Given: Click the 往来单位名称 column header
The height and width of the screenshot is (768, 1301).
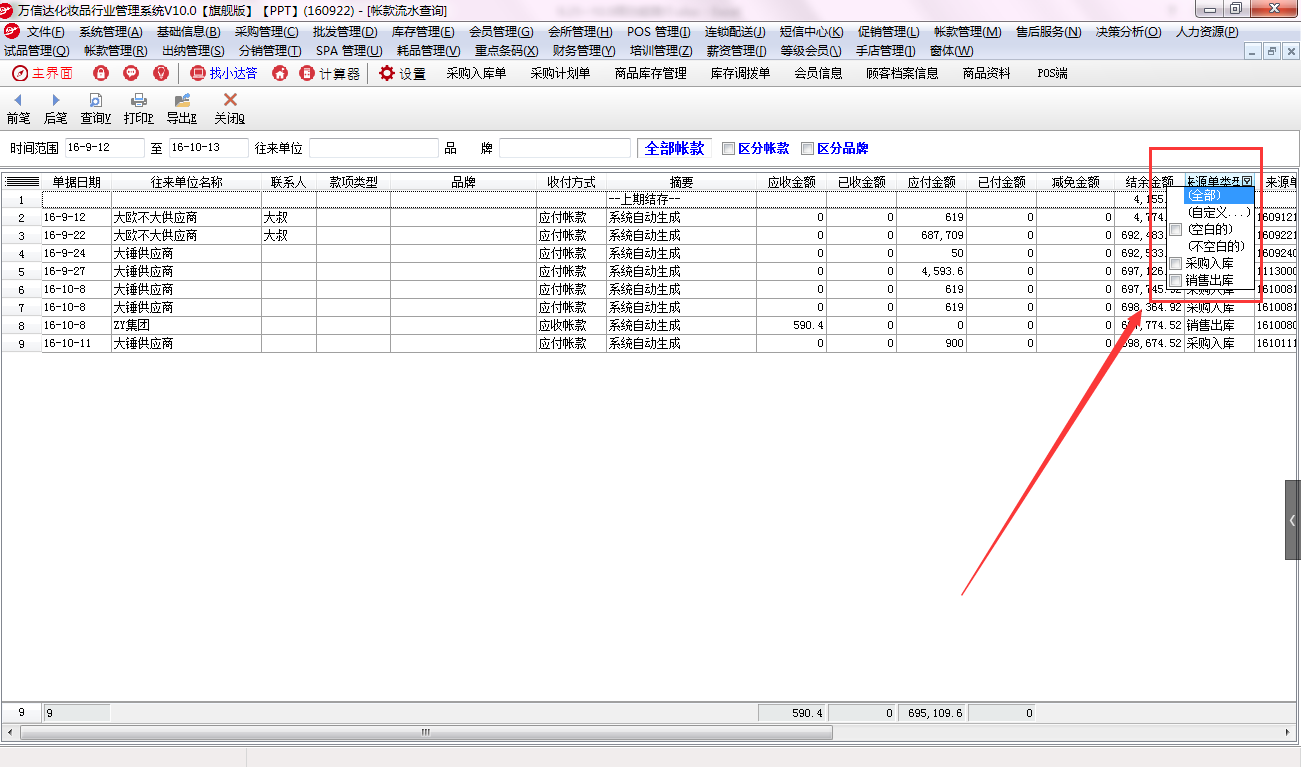Looking at the screenshot, I should pyautogui.click(x=186, y=182).
